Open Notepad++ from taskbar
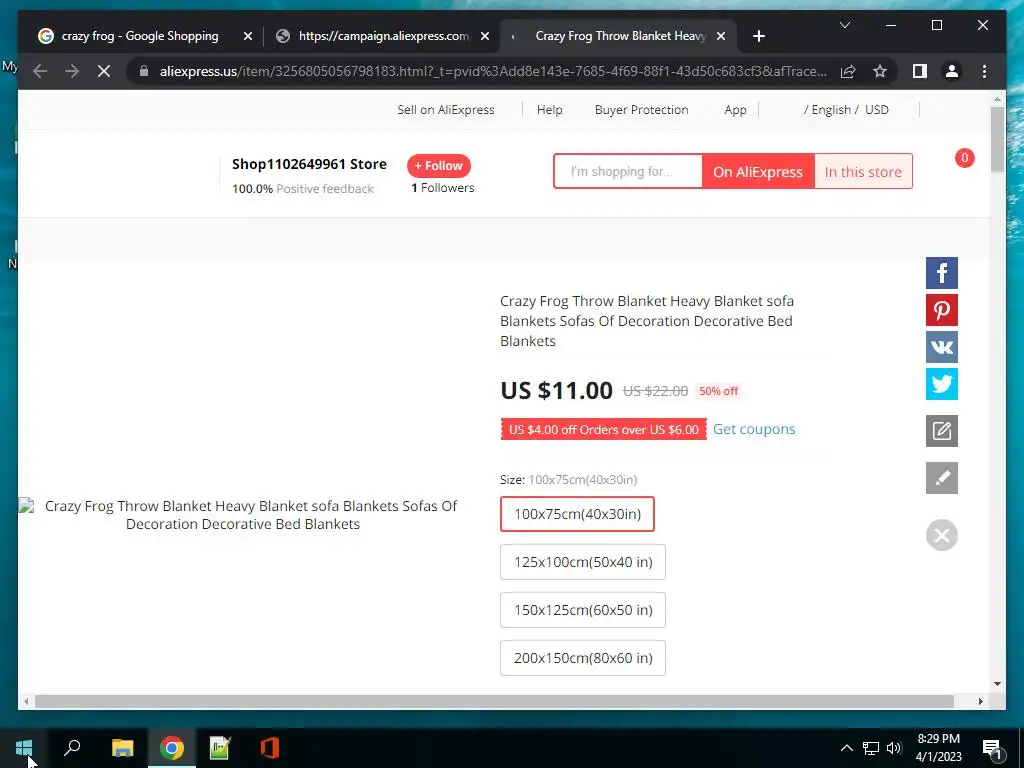Image resolution: width=1024 pixels, height=768 pixels. point(220,748)
